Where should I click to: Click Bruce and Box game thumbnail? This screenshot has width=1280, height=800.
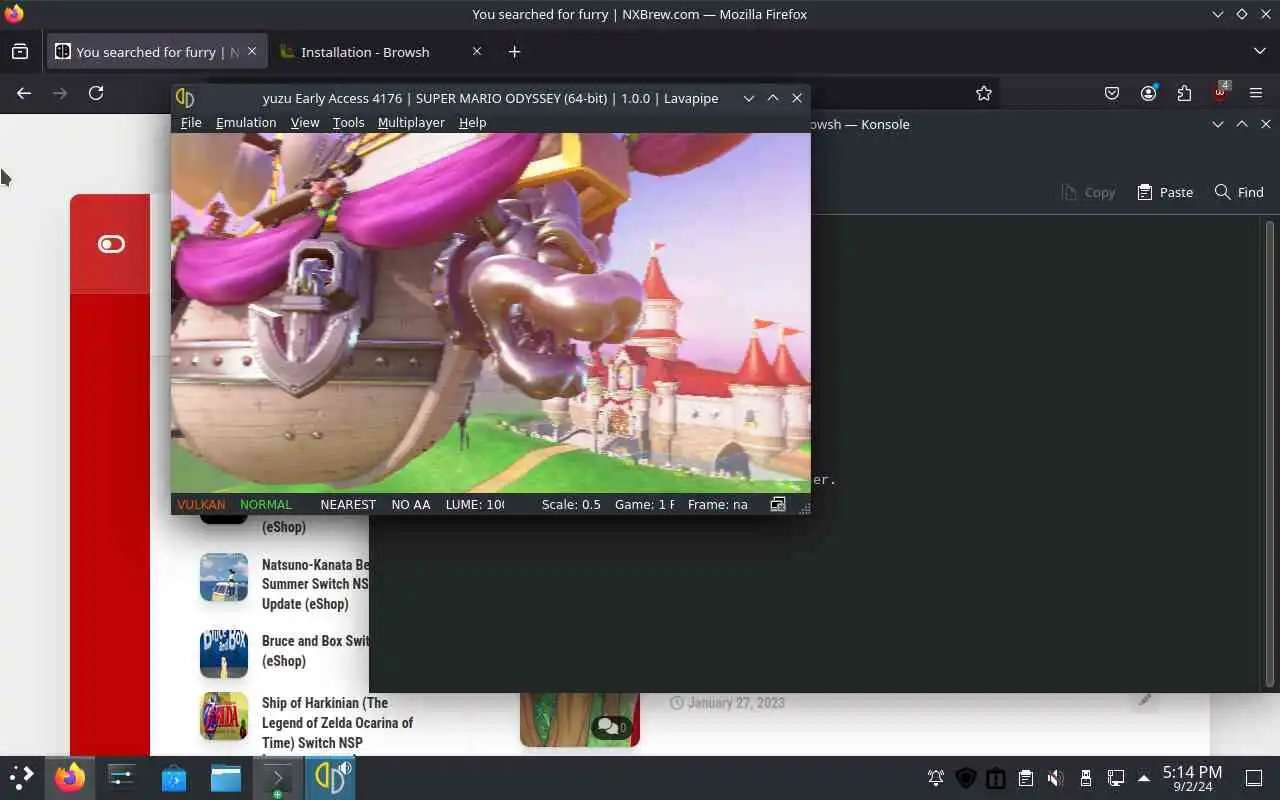224,654
